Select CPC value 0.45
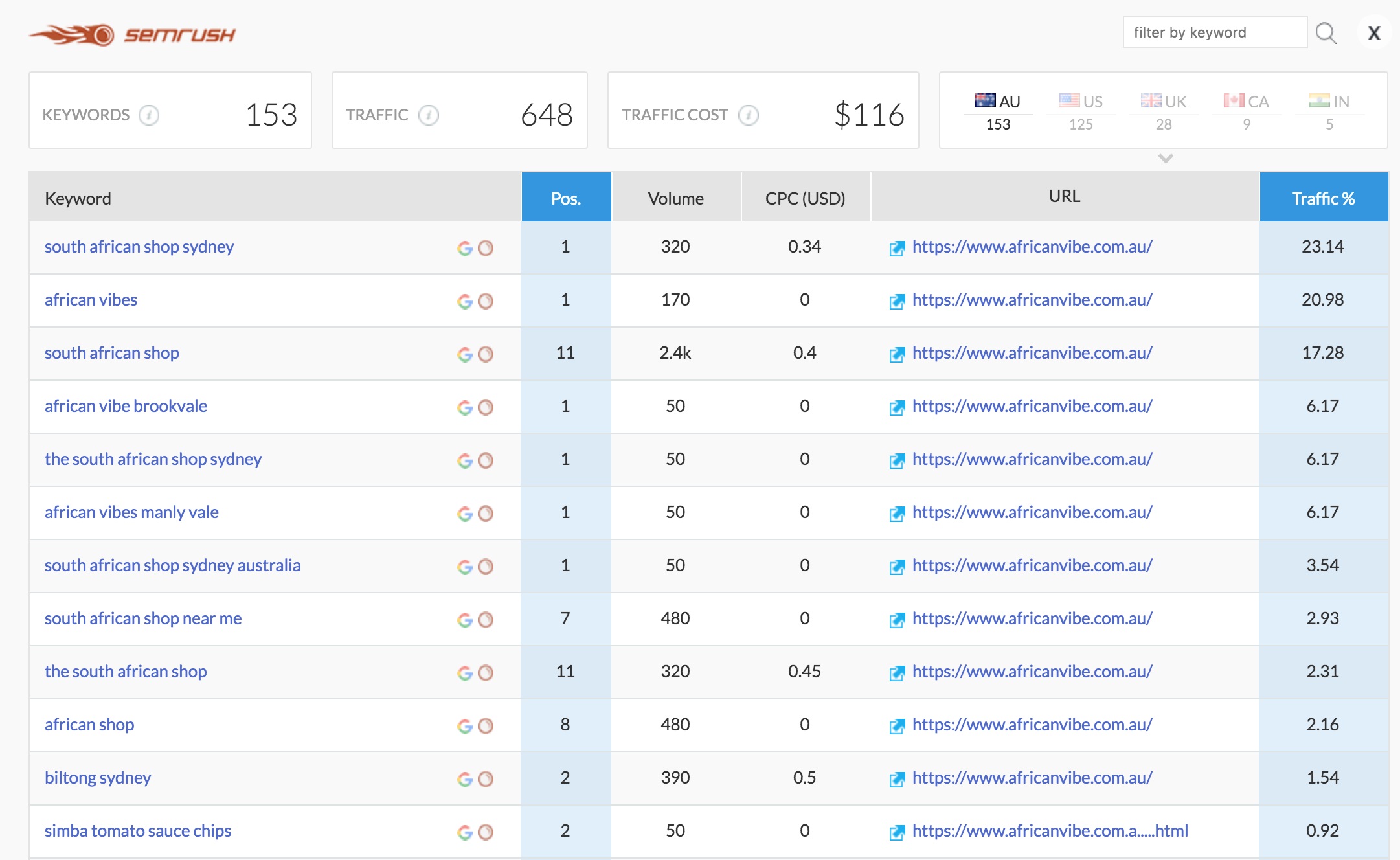The width and height of the screenshot is (1400, 860). (x=804, y=672)
